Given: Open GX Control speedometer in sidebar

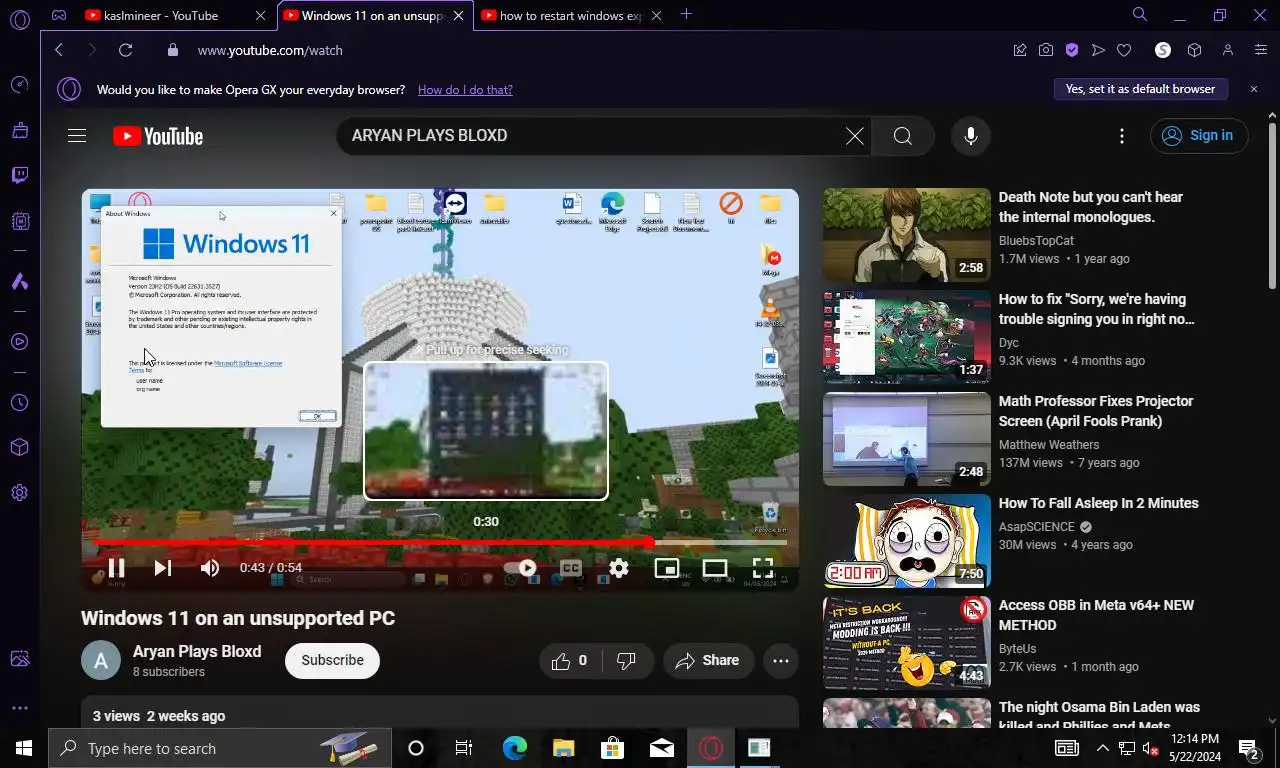Looking at the screenshot, I should pos(19,85).
